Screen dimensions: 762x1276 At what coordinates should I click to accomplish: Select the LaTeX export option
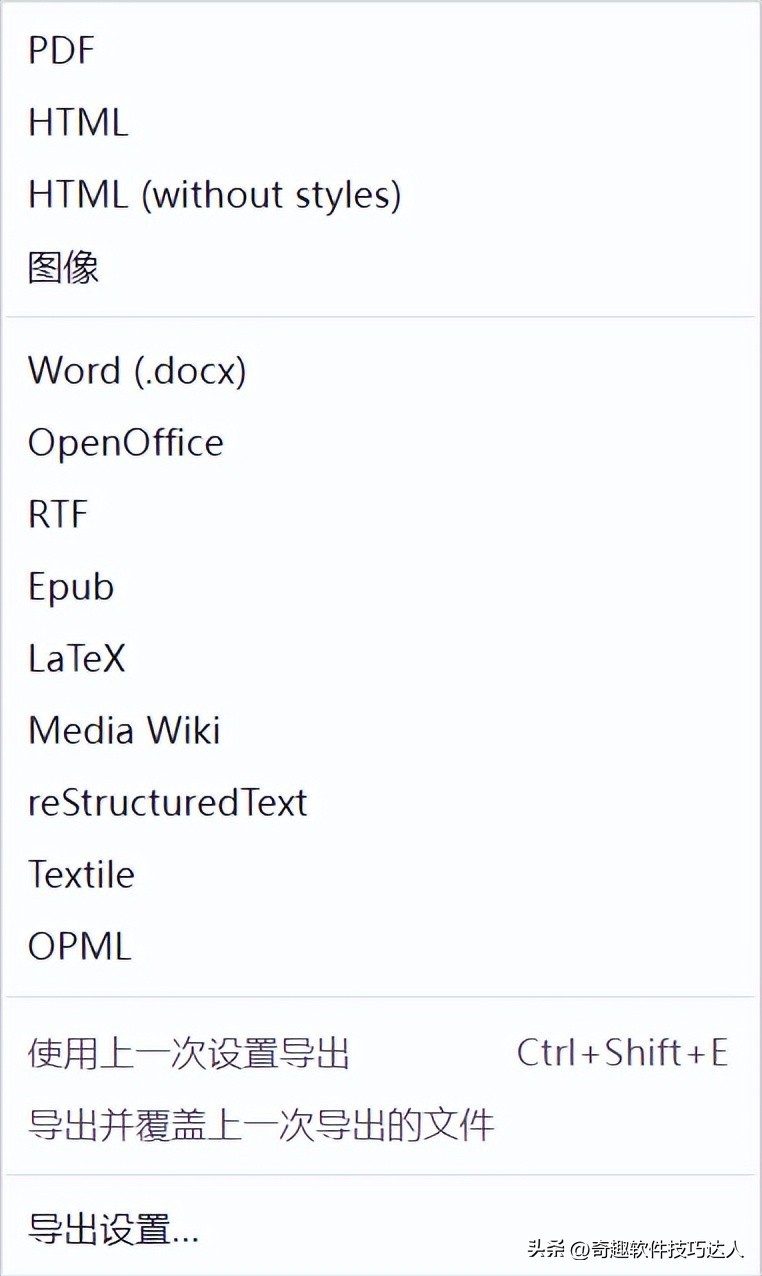[76, 659]
